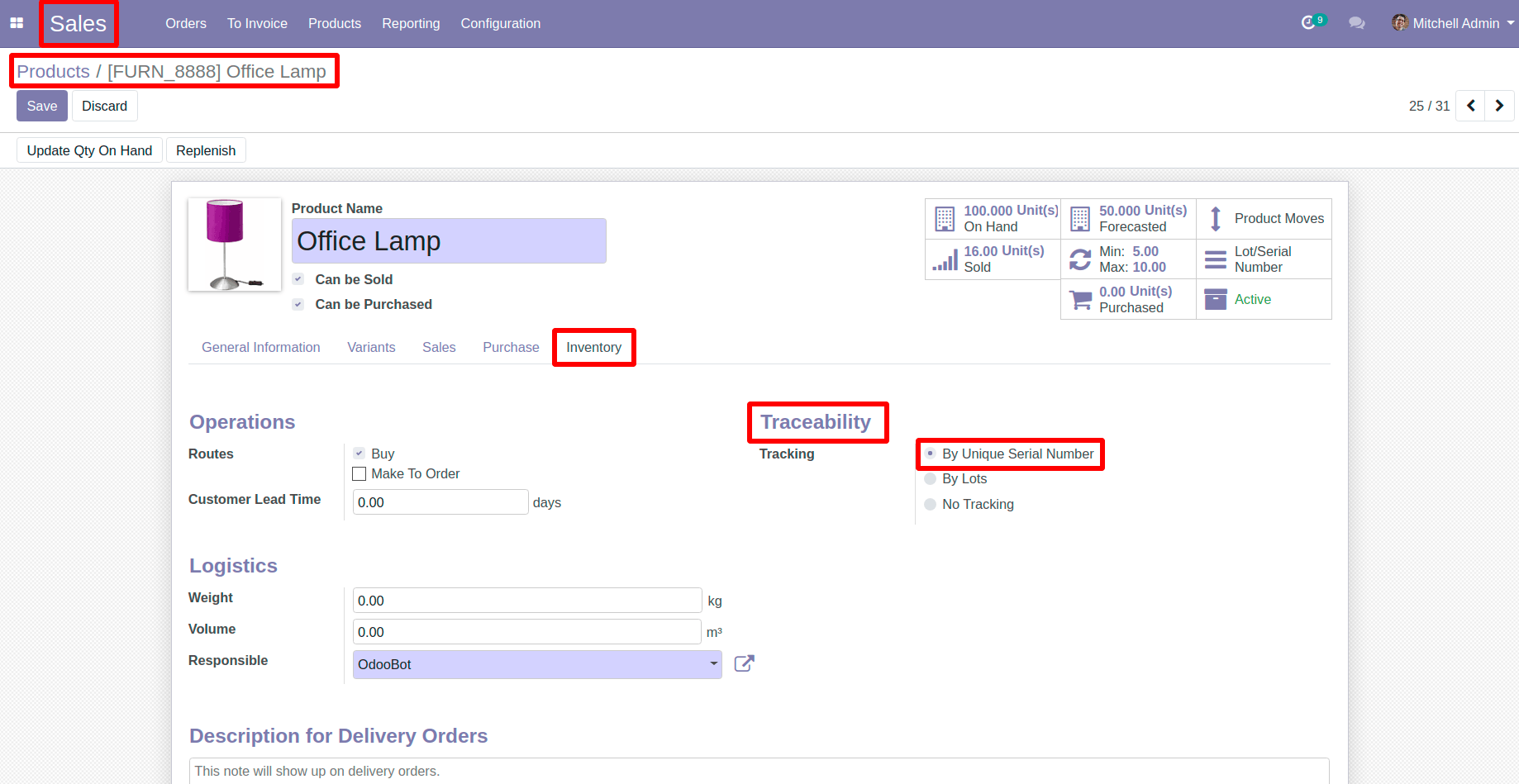
Task: Click the Sold bar chart icon
Action: pyautogui.click(x=945, y=259)
